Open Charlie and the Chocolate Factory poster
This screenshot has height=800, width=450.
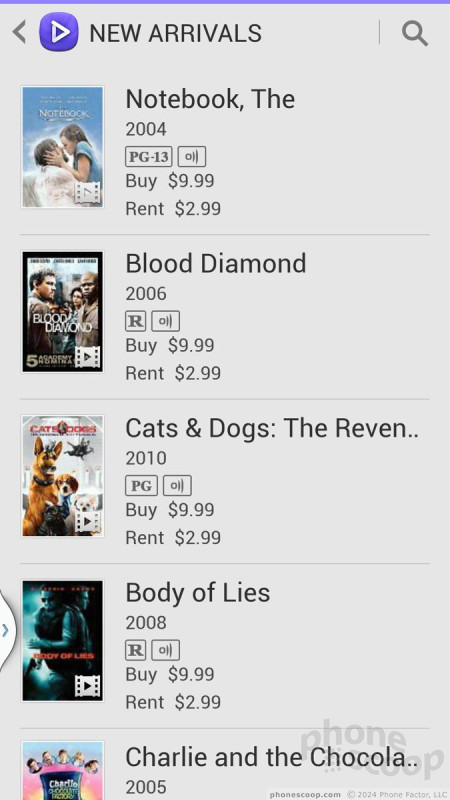(x=63, y=770)
